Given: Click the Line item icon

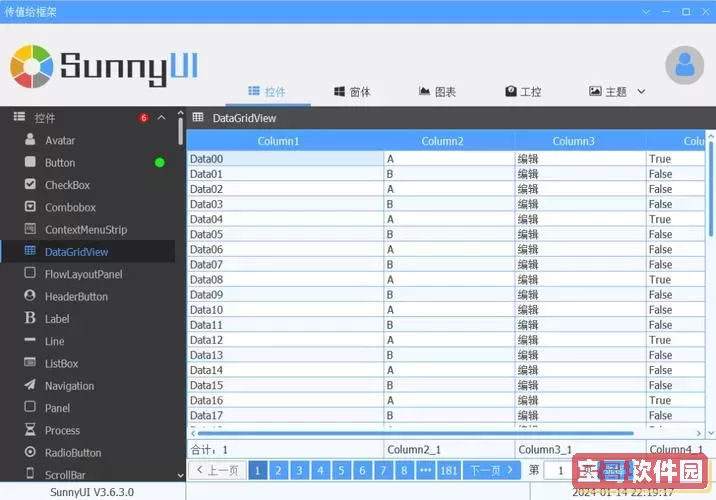Looking at the screenshot, I should click(30, 340).
